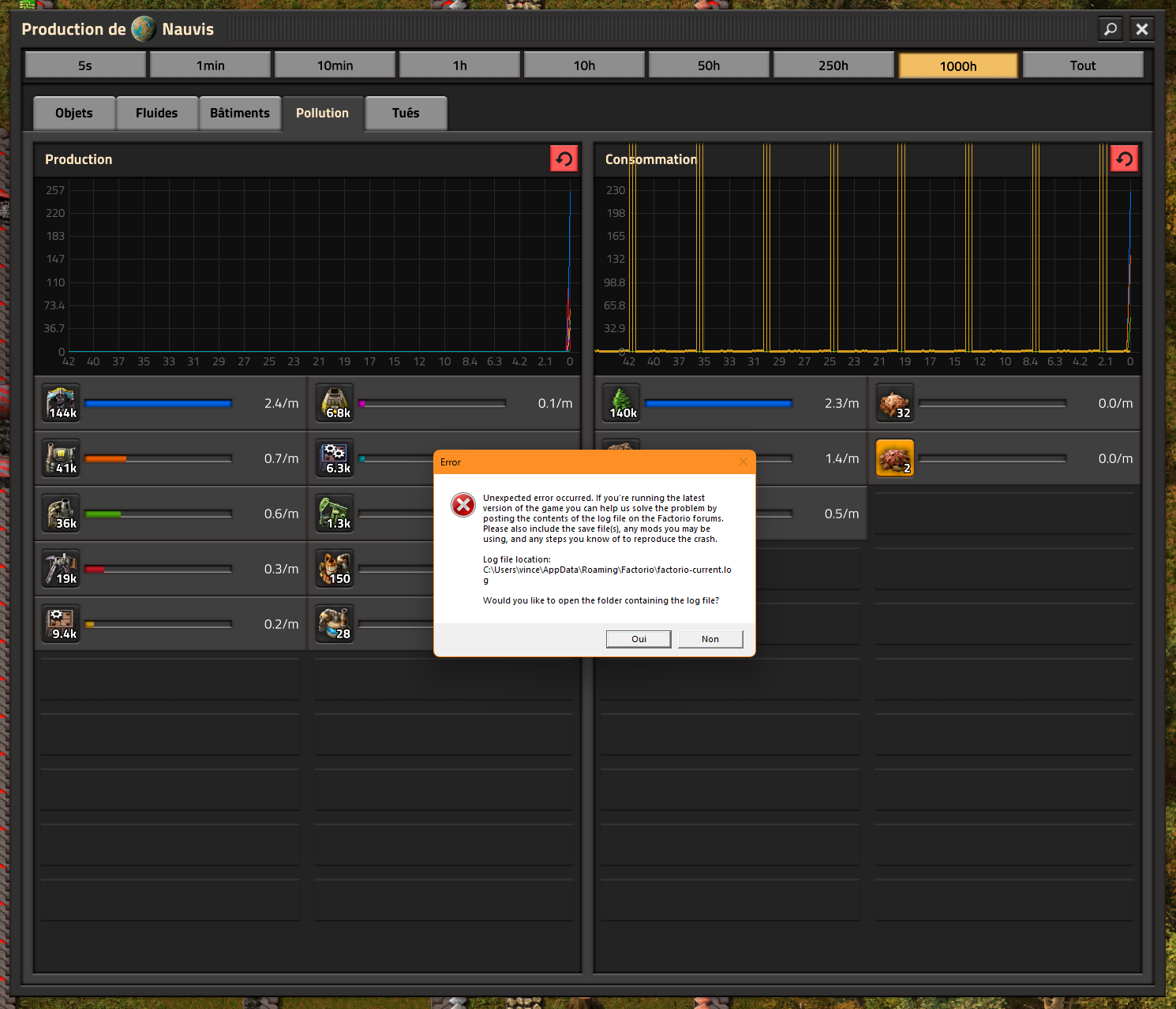The image size is (1176, 1009).
Task: Click the blue bar of the 2.4/m row
Action: pos(158,403)
